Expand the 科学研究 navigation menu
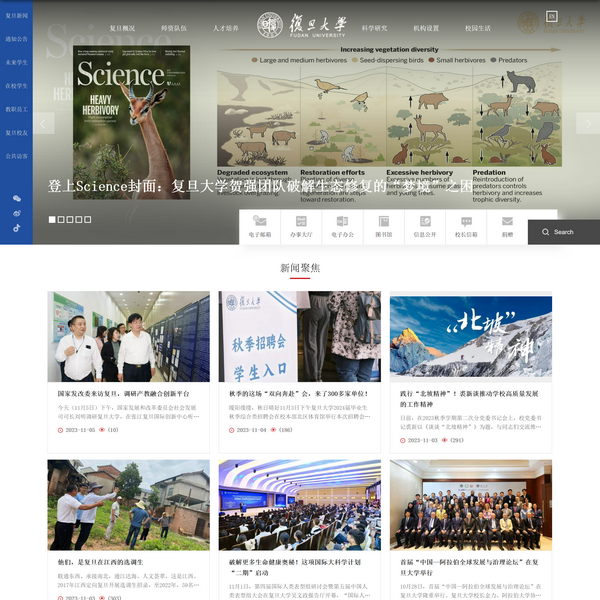The width and height of the screenshot is (600, 600). (x=374, y=29)
